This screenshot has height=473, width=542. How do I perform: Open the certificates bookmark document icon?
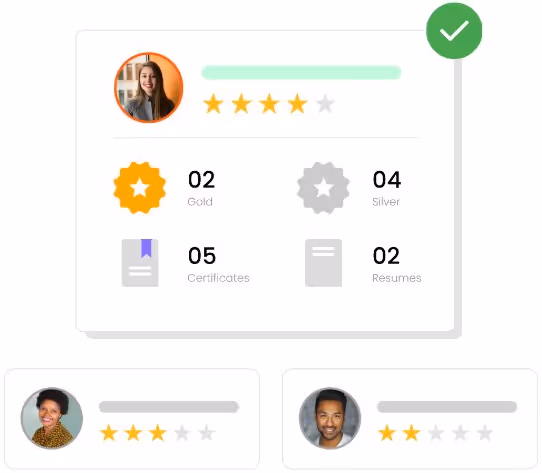[140, 263]
